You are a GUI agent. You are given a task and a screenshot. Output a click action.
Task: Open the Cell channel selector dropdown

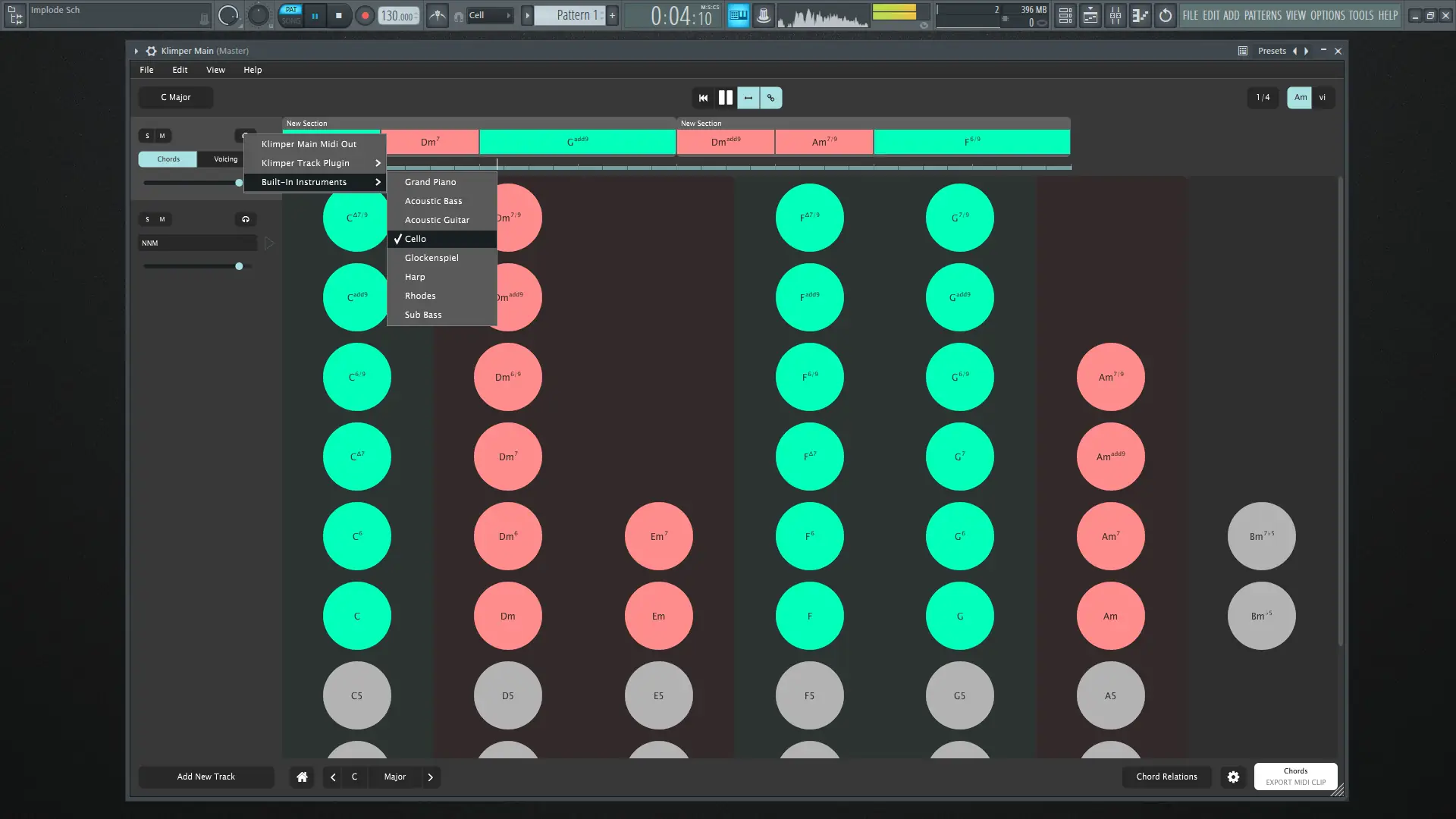click(489, 14)
